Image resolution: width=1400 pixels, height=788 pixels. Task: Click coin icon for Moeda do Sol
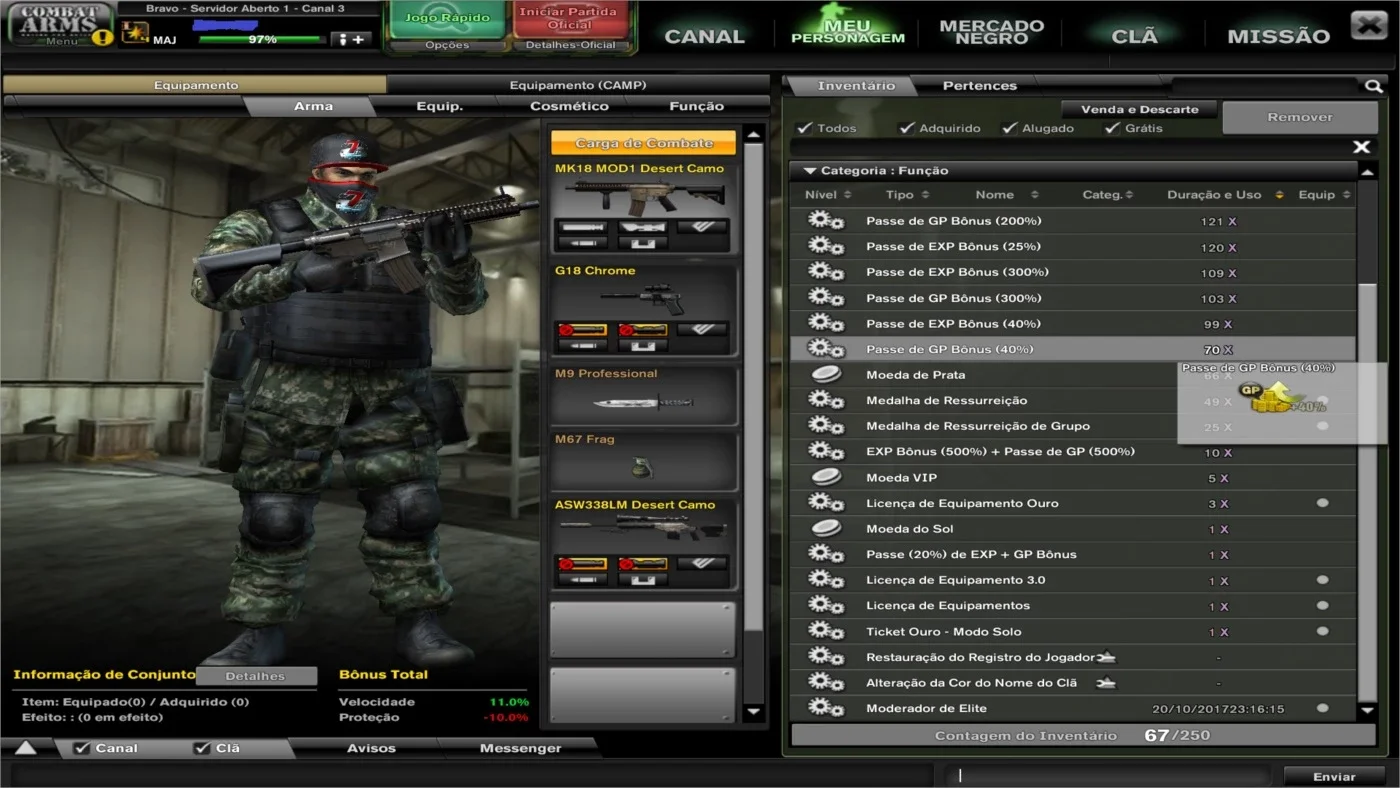coord(826,529)
